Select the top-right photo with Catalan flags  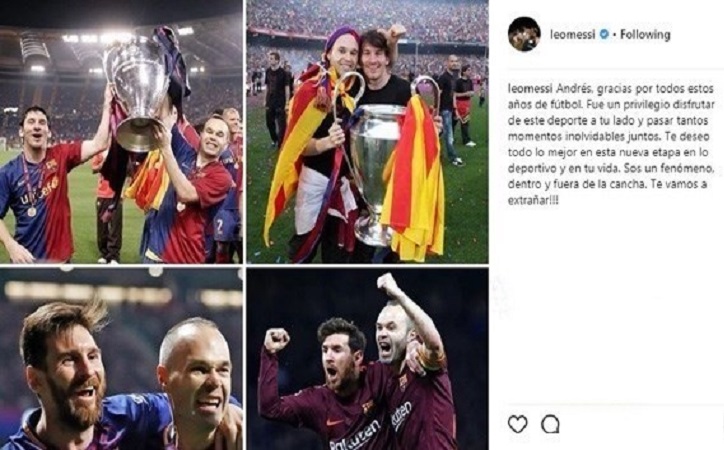pyautogui.click(x=368, y=132)
